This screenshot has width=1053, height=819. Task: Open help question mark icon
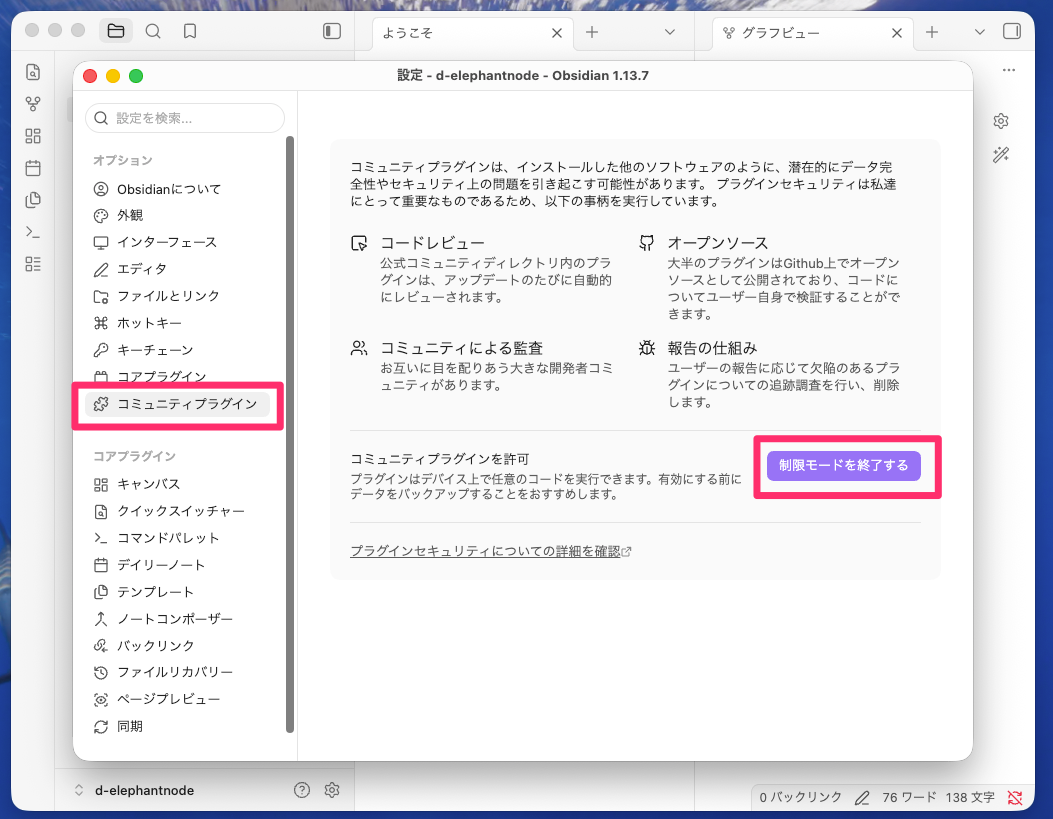coord(302,790)
